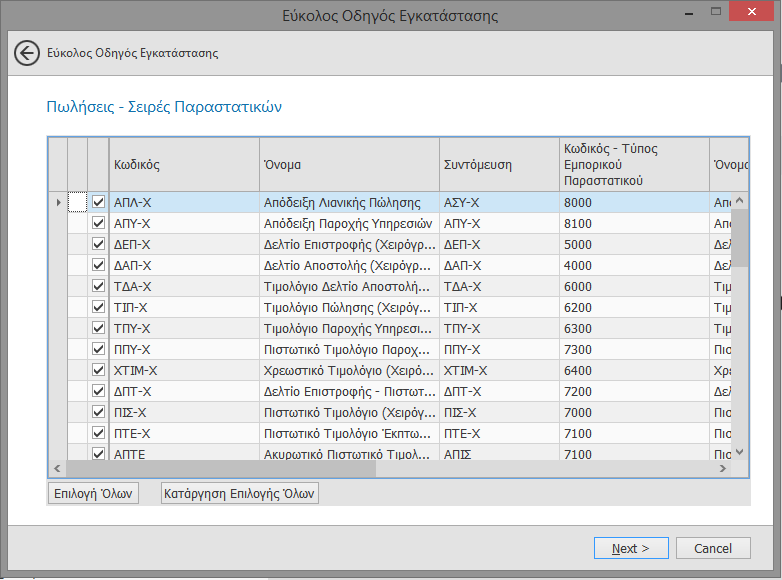Click the code value '5000'

634,244
